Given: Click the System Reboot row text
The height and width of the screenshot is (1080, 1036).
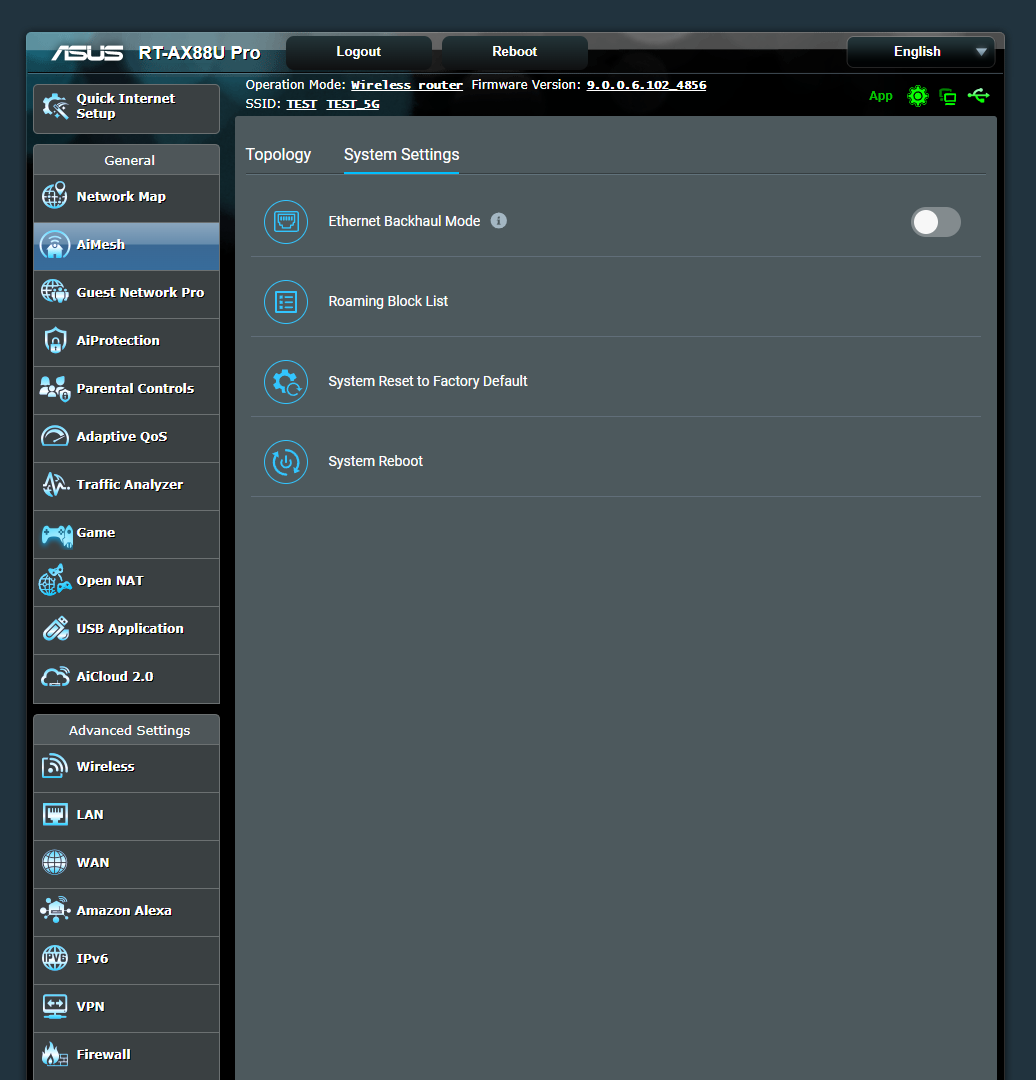Looking at the screenshot, I should [x=375, y=461].
